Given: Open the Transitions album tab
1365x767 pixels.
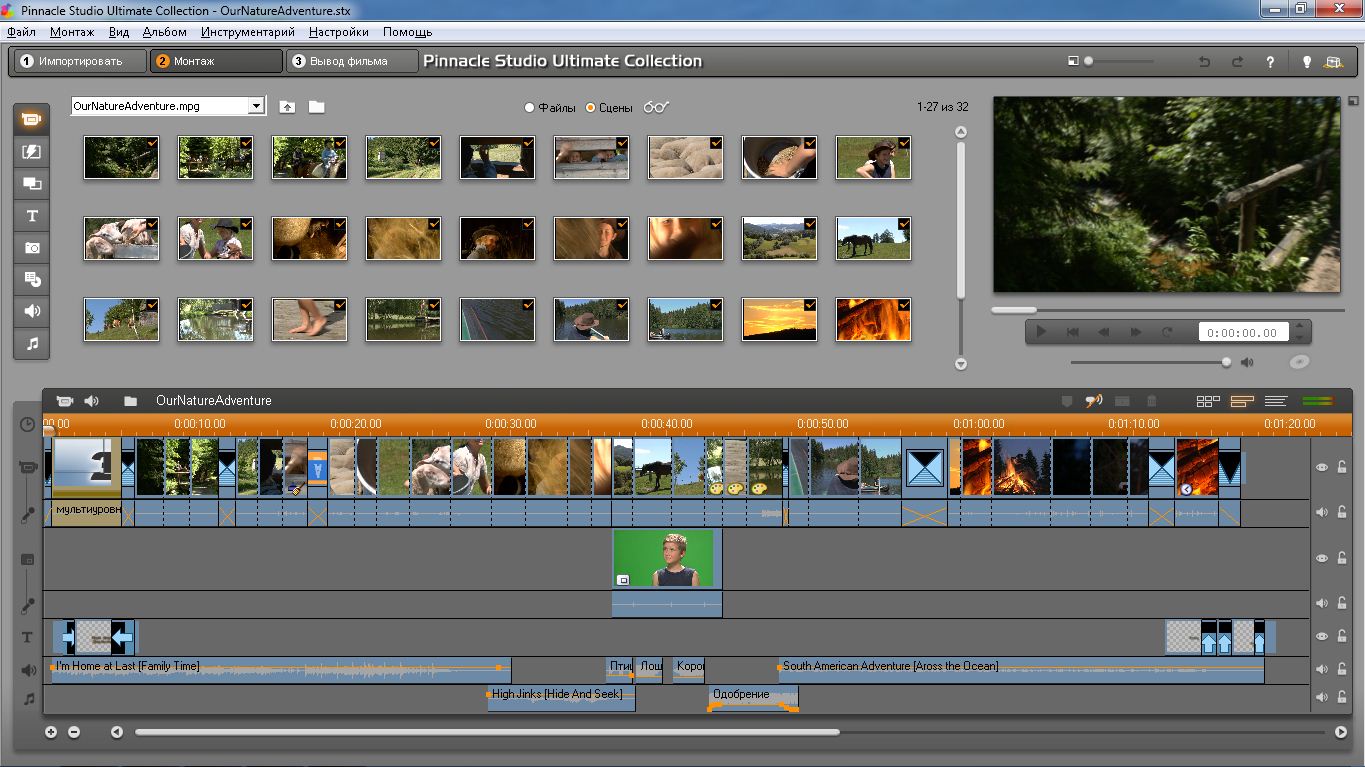Looking at the screenshot, I should (x=32, y=152).
